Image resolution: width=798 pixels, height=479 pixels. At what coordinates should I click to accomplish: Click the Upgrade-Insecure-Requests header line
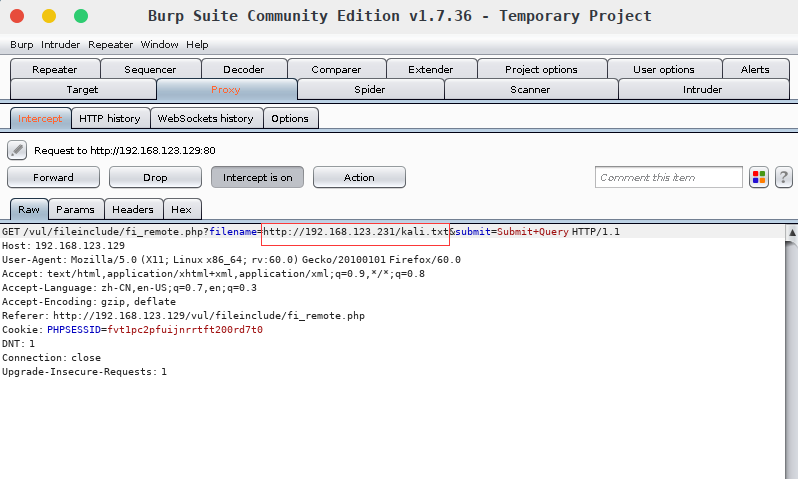84,372
